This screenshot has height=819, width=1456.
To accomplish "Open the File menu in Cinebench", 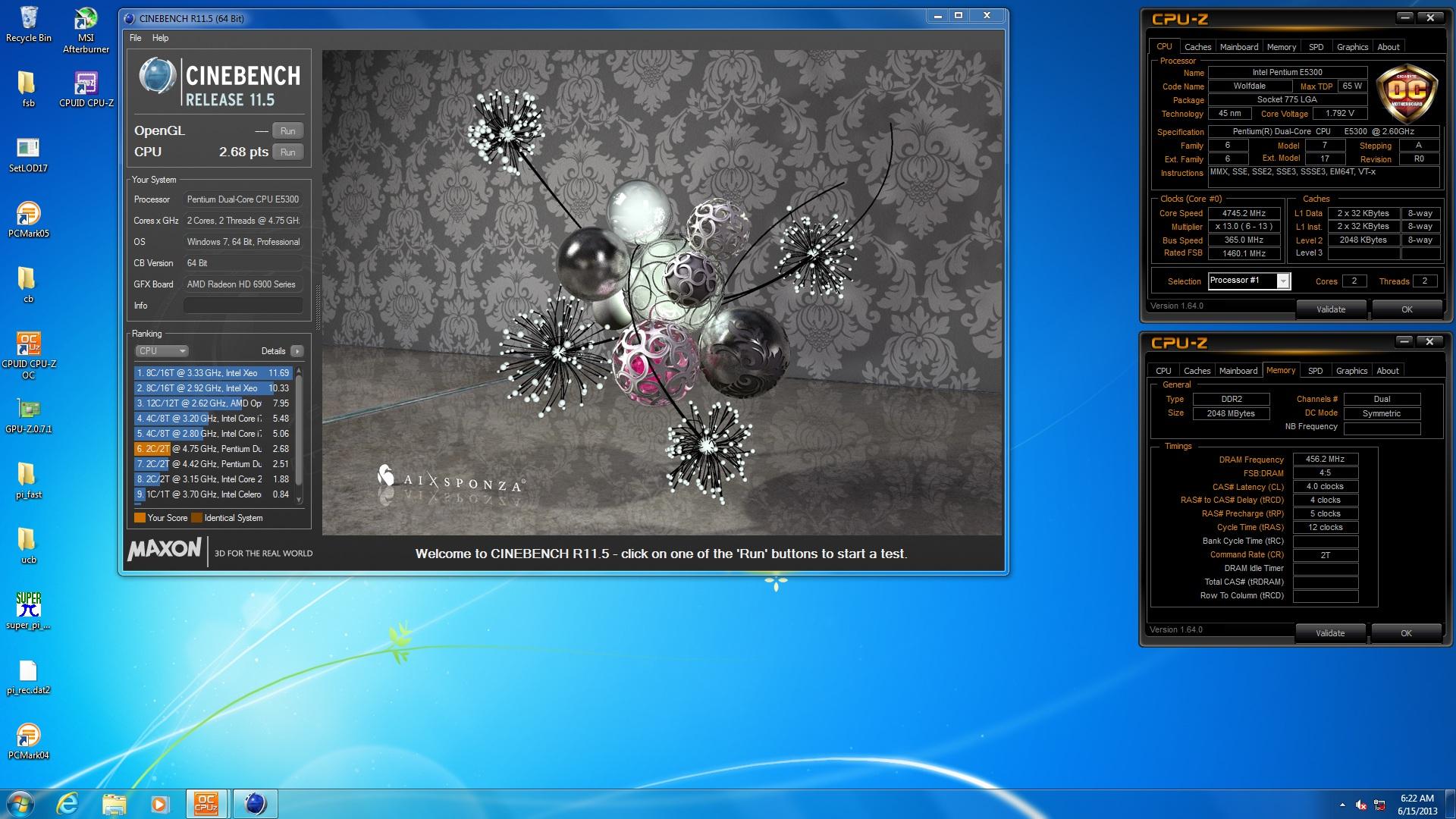I will [x=136, y=38].
